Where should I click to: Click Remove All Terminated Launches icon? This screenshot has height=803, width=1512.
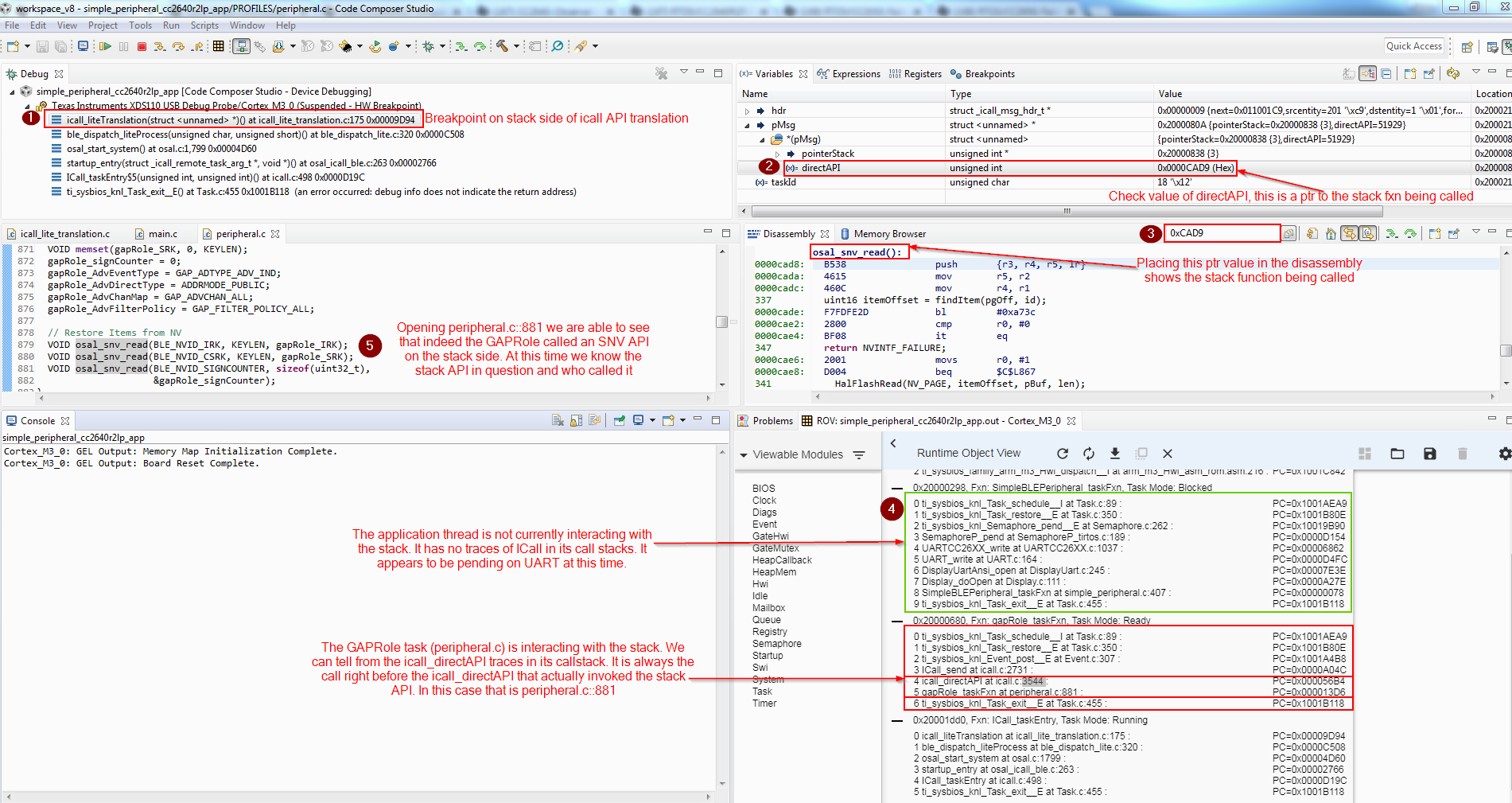pos(661,73)
